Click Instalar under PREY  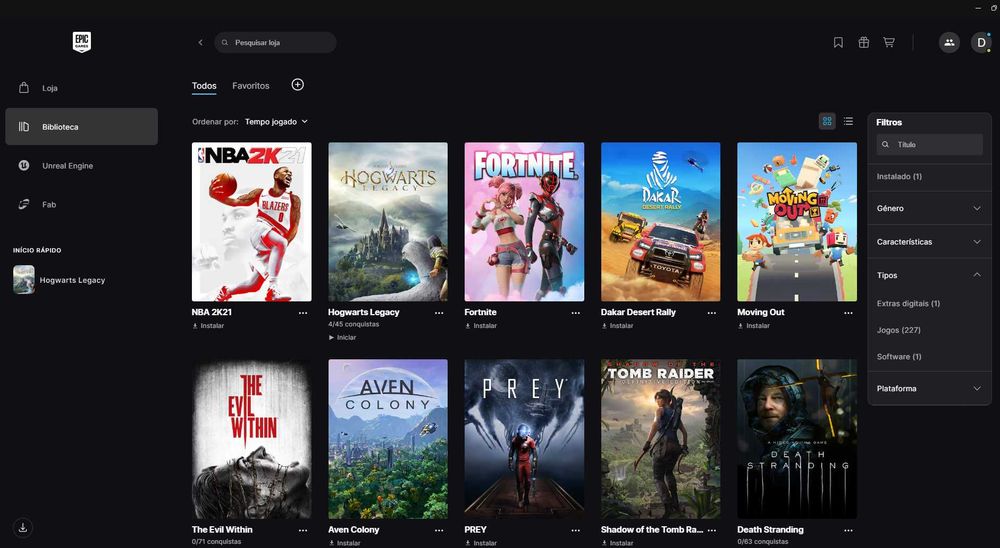coord(481,543)
